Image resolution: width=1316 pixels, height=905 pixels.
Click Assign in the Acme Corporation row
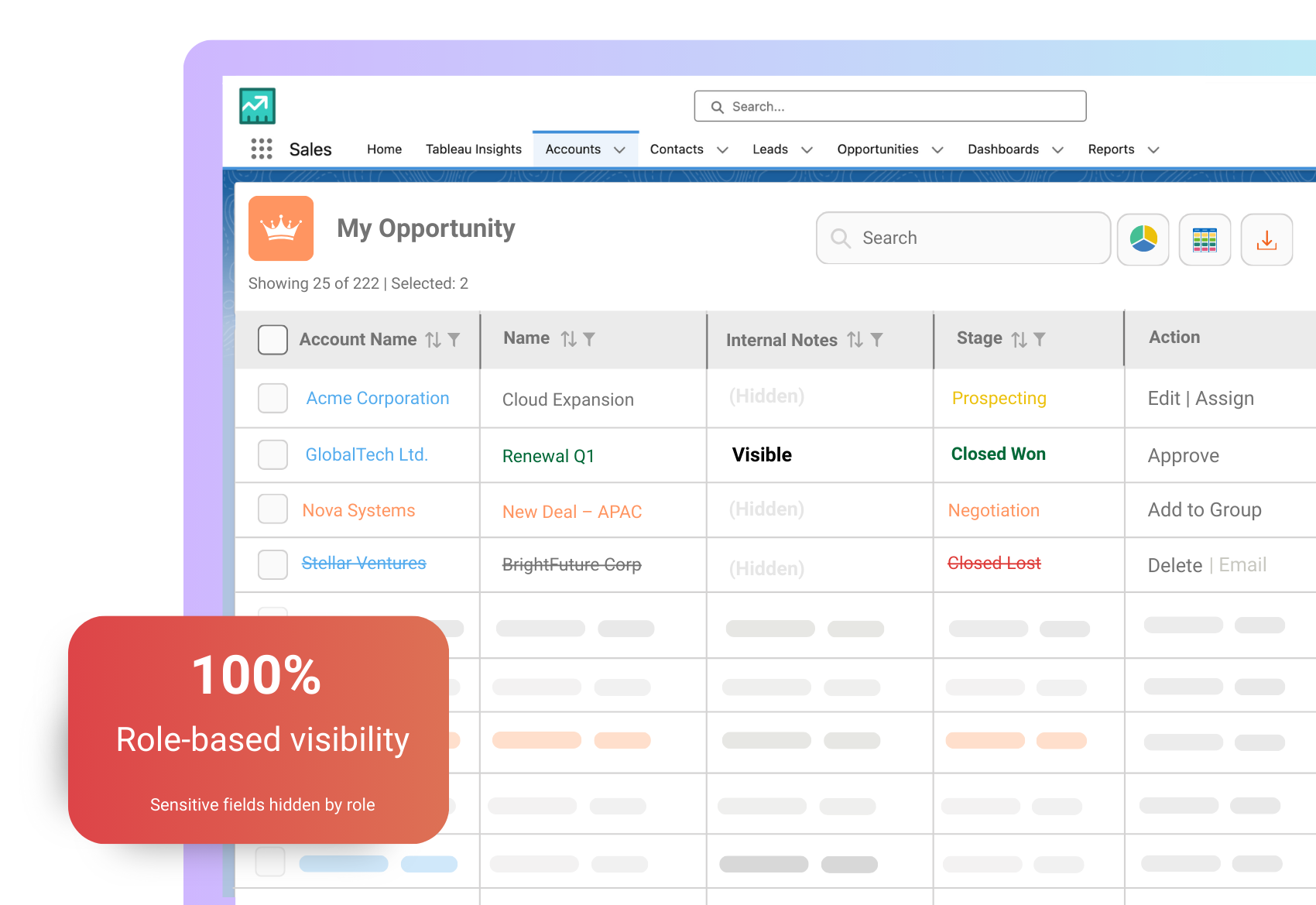point(1225,399)
